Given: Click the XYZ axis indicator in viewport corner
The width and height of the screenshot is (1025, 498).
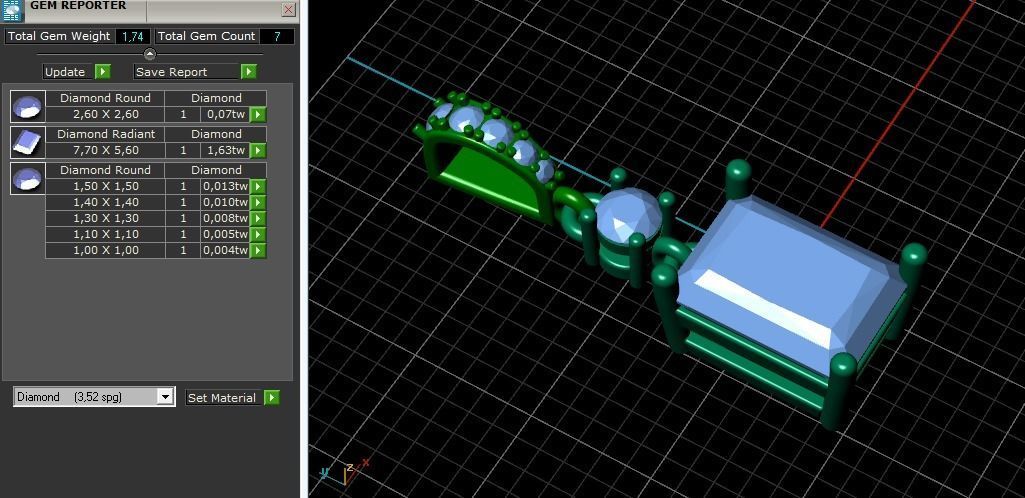Looking at the screenshot, I should (344, 471).
